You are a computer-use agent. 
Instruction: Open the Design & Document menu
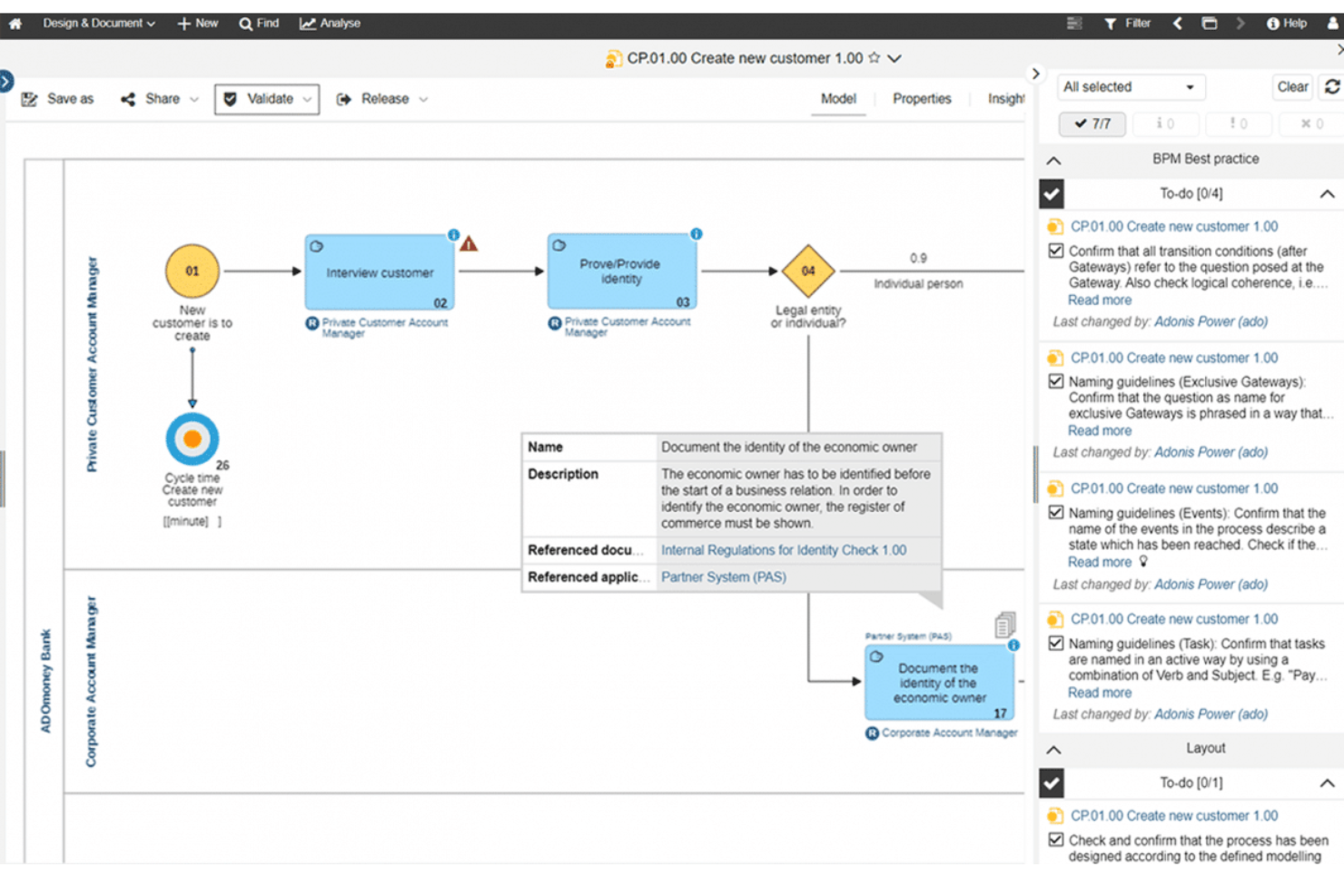98,24
